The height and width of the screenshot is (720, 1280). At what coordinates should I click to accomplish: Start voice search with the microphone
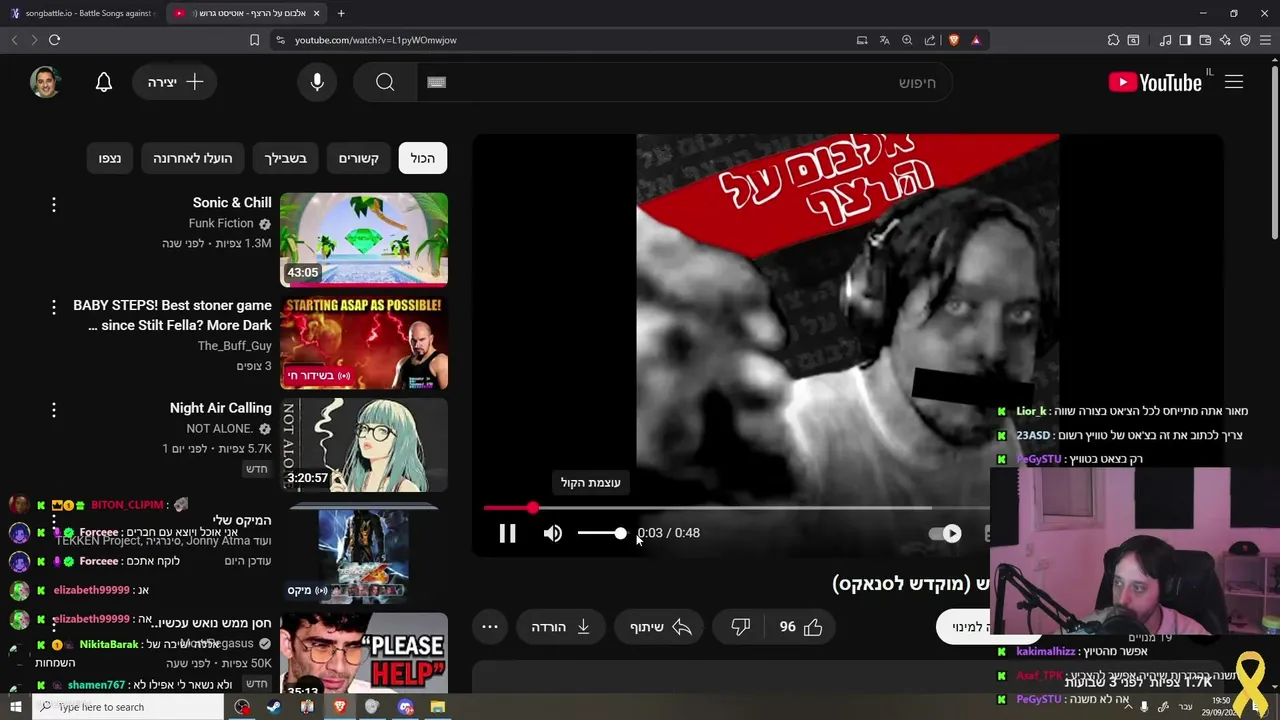click(317, 82)
